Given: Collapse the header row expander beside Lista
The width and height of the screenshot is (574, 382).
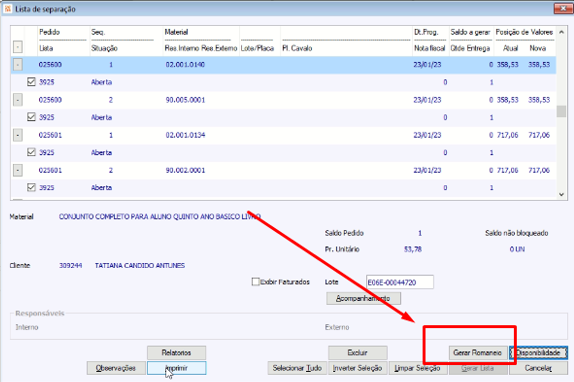Looking at the screenshot, I should coord(18,47).
